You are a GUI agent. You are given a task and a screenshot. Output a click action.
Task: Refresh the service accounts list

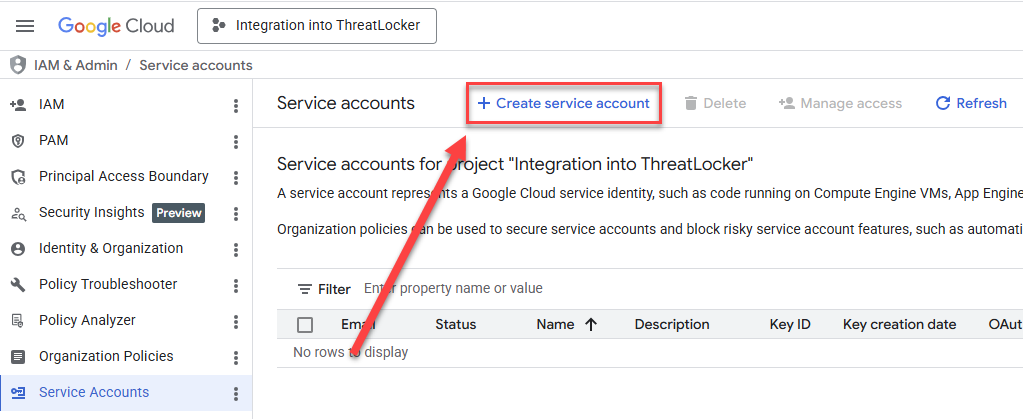(971, 103)
